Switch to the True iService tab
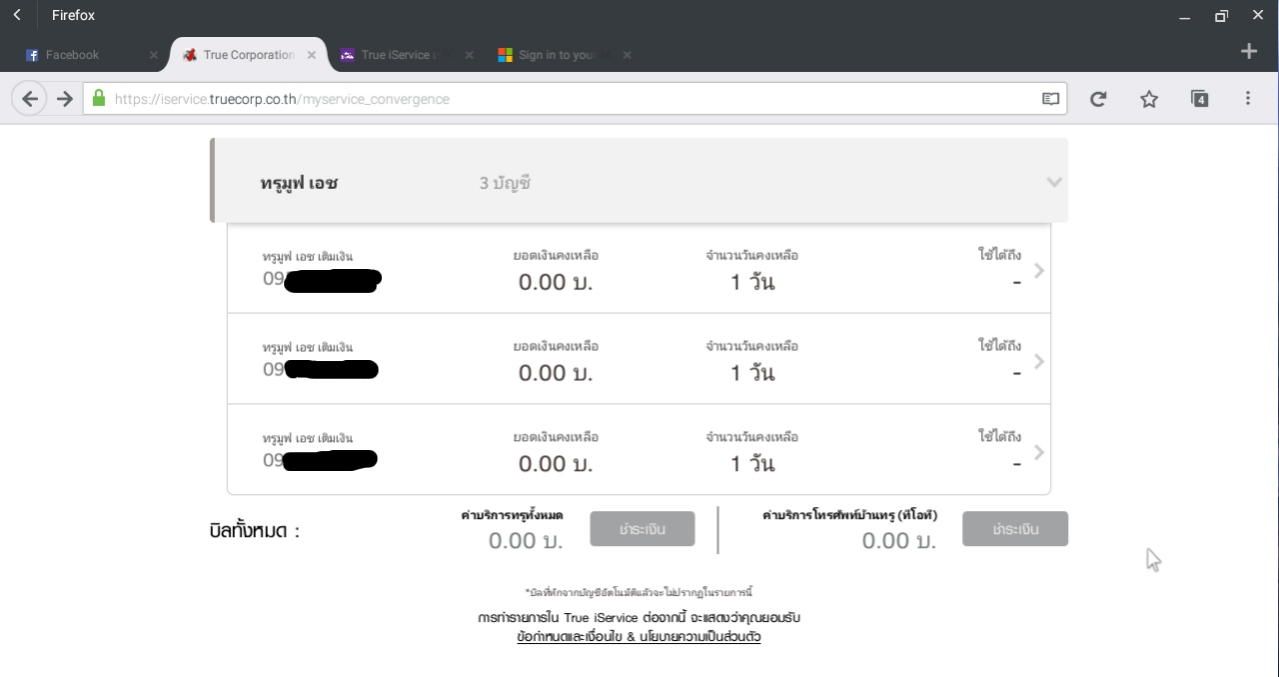This screenshot has height=677, width=1279. (x=404, y=55)
